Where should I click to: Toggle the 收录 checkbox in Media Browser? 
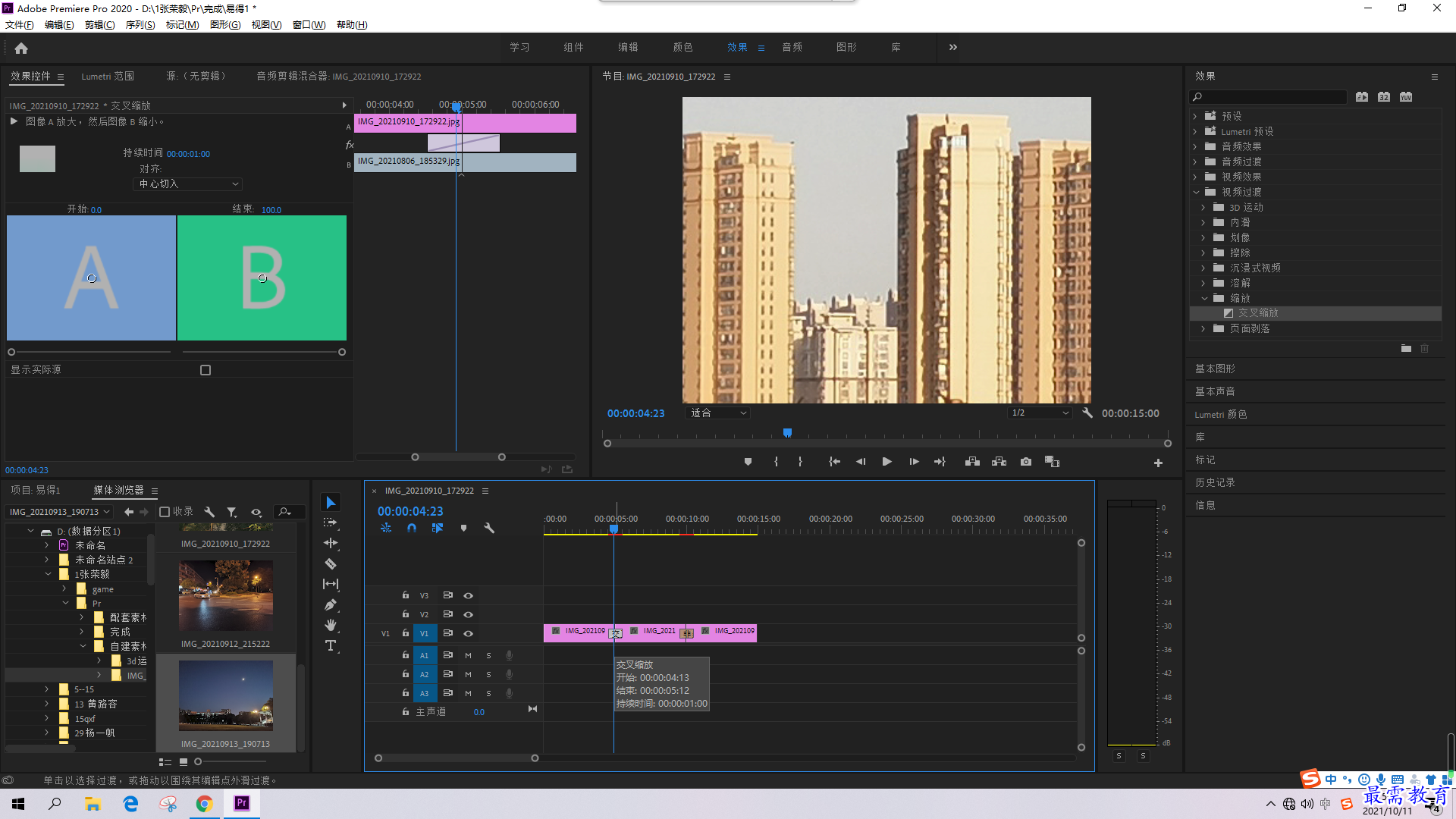(x=165, y=512)
